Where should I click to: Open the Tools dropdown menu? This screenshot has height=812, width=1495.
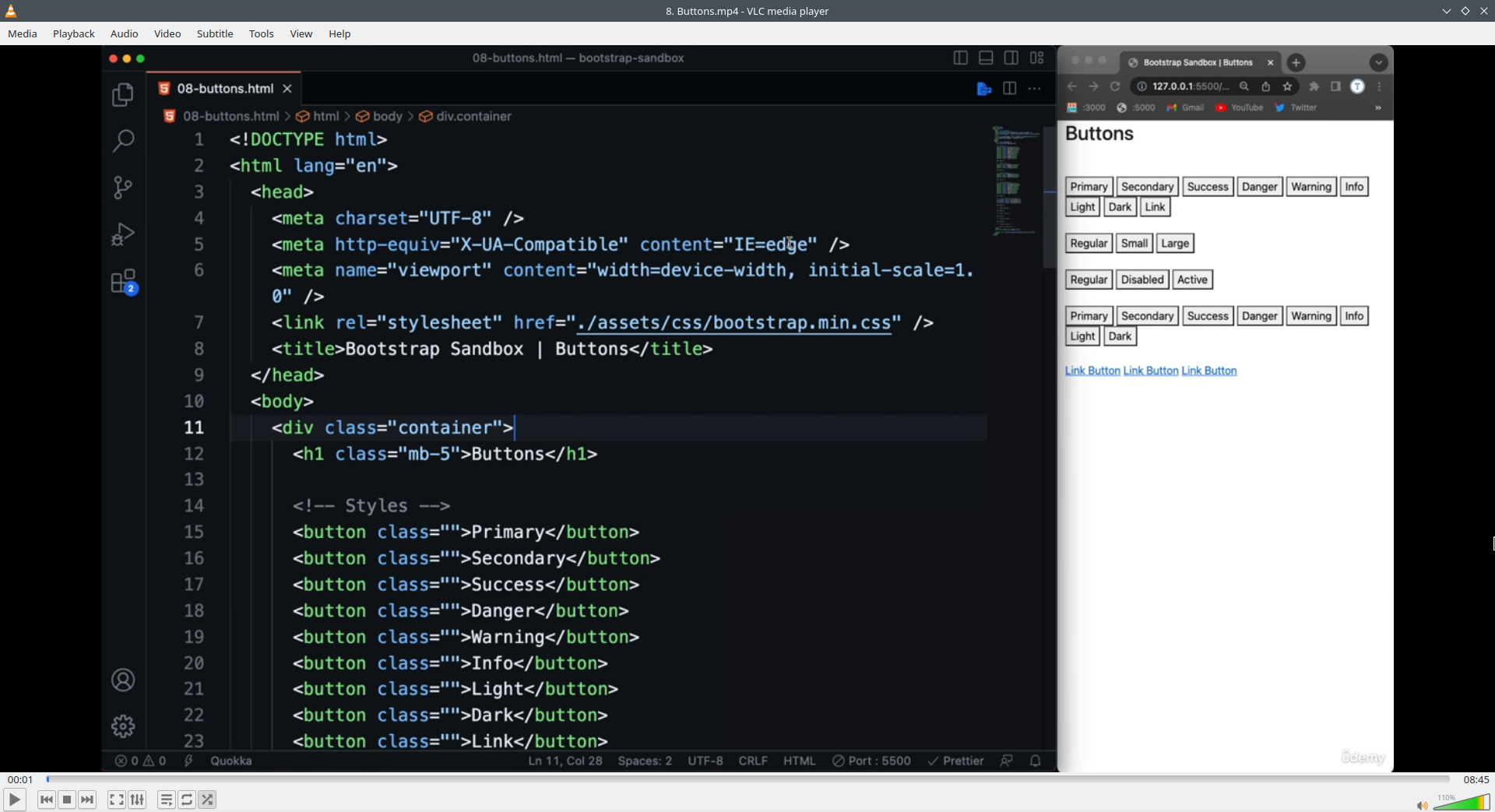coord(262,33)
